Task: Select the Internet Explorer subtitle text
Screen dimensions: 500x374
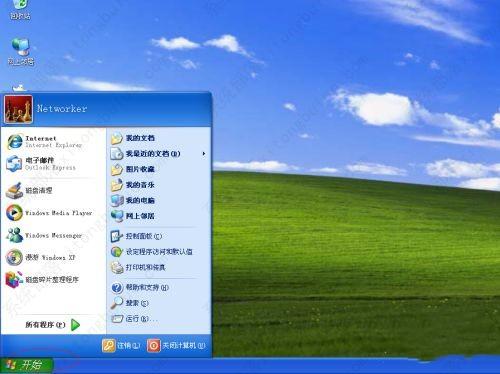Action: [x=54, y=145]
